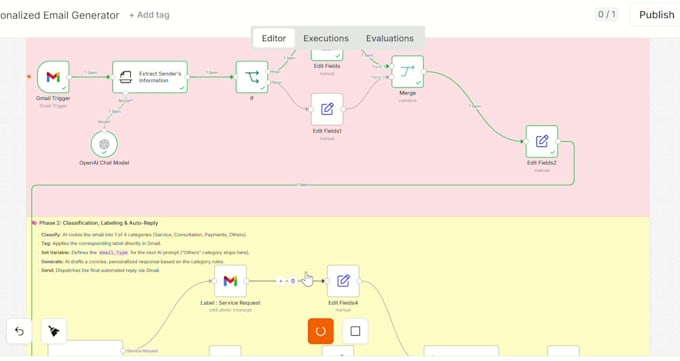Click the Edit Fields label under the tab bar
The width and height of the screenshot is (680, 361).
(x=327, y=66)
